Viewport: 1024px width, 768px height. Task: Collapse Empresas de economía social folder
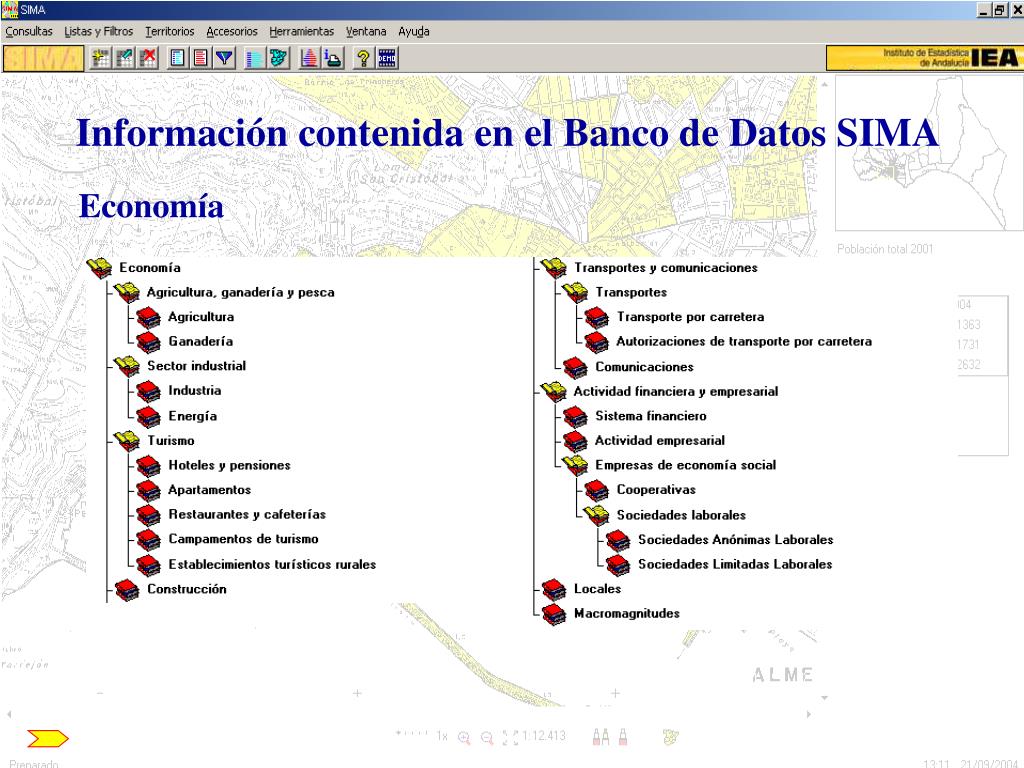(575, 465)
